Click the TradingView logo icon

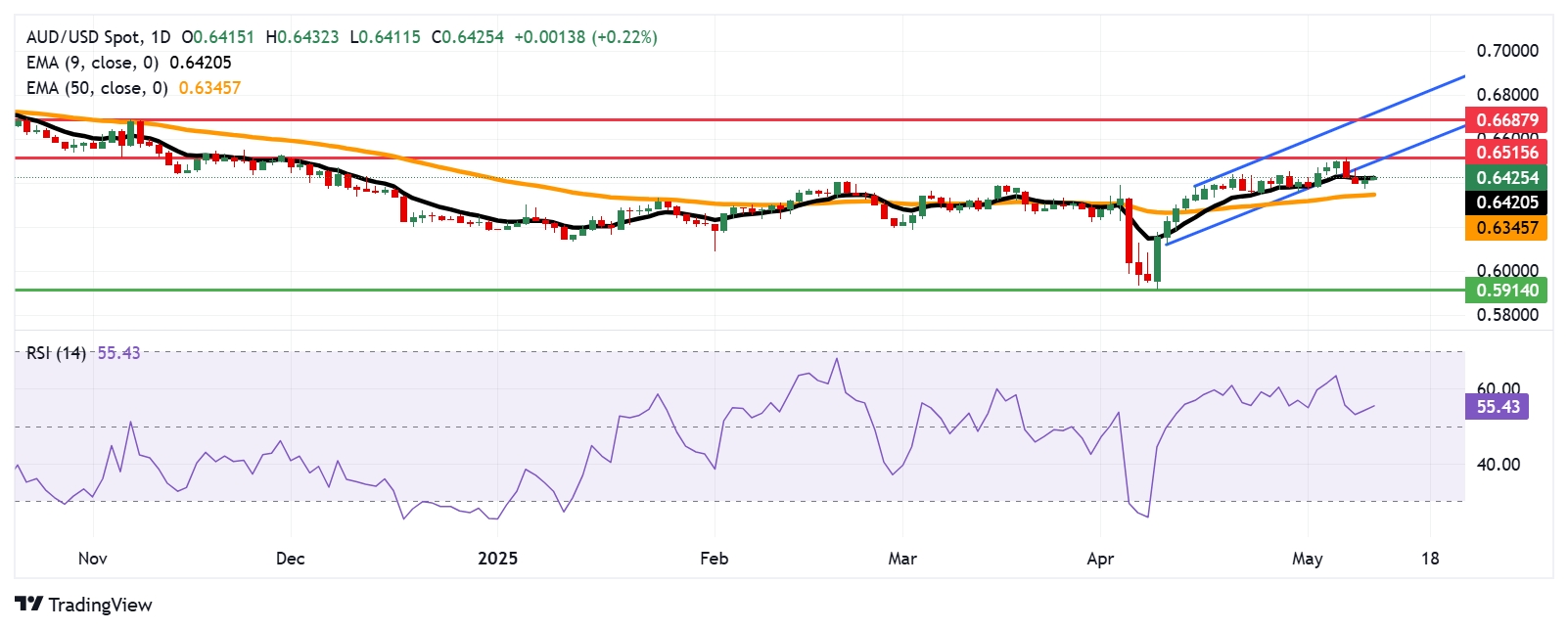point(28,605)
